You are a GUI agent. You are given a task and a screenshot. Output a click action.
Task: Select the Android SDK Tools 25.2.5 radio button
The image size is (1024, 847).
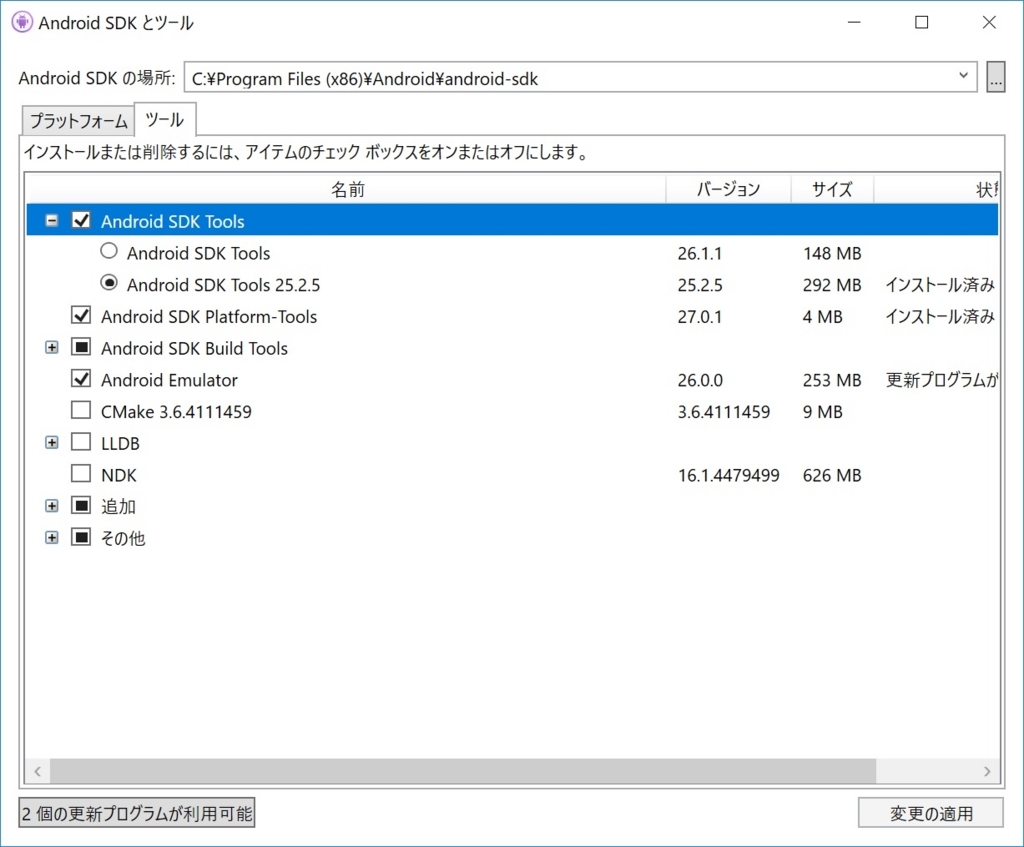[x=109, y=283]
